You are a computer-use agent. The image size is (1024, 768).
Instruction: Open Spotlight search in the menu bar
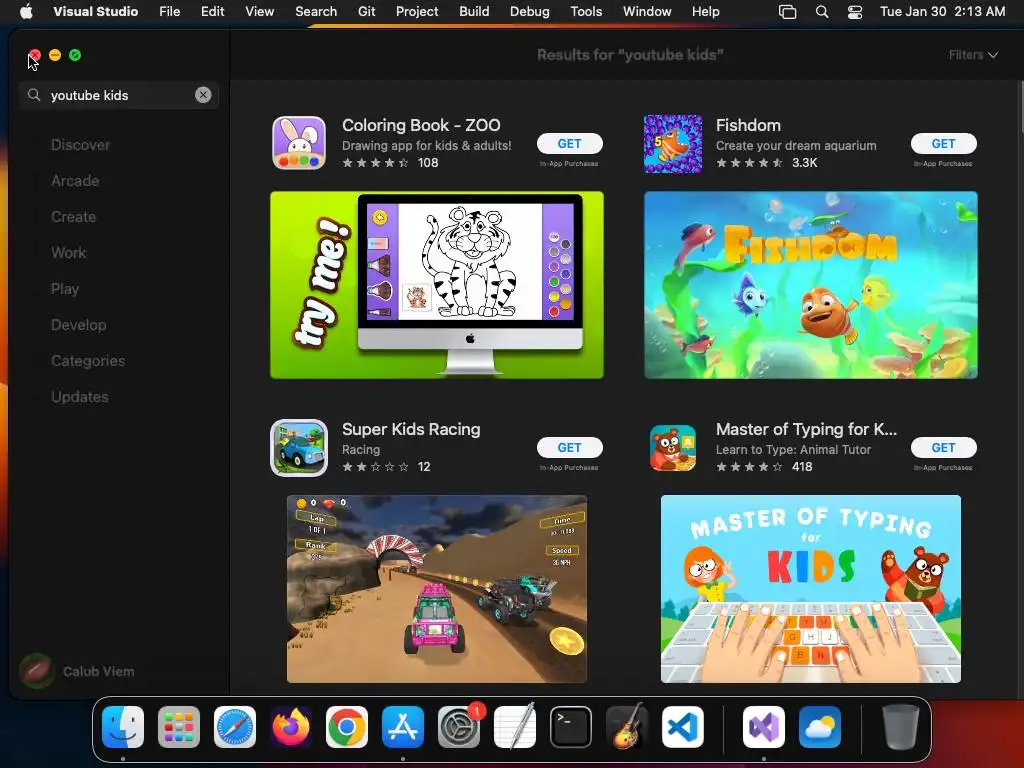[822, 12]
